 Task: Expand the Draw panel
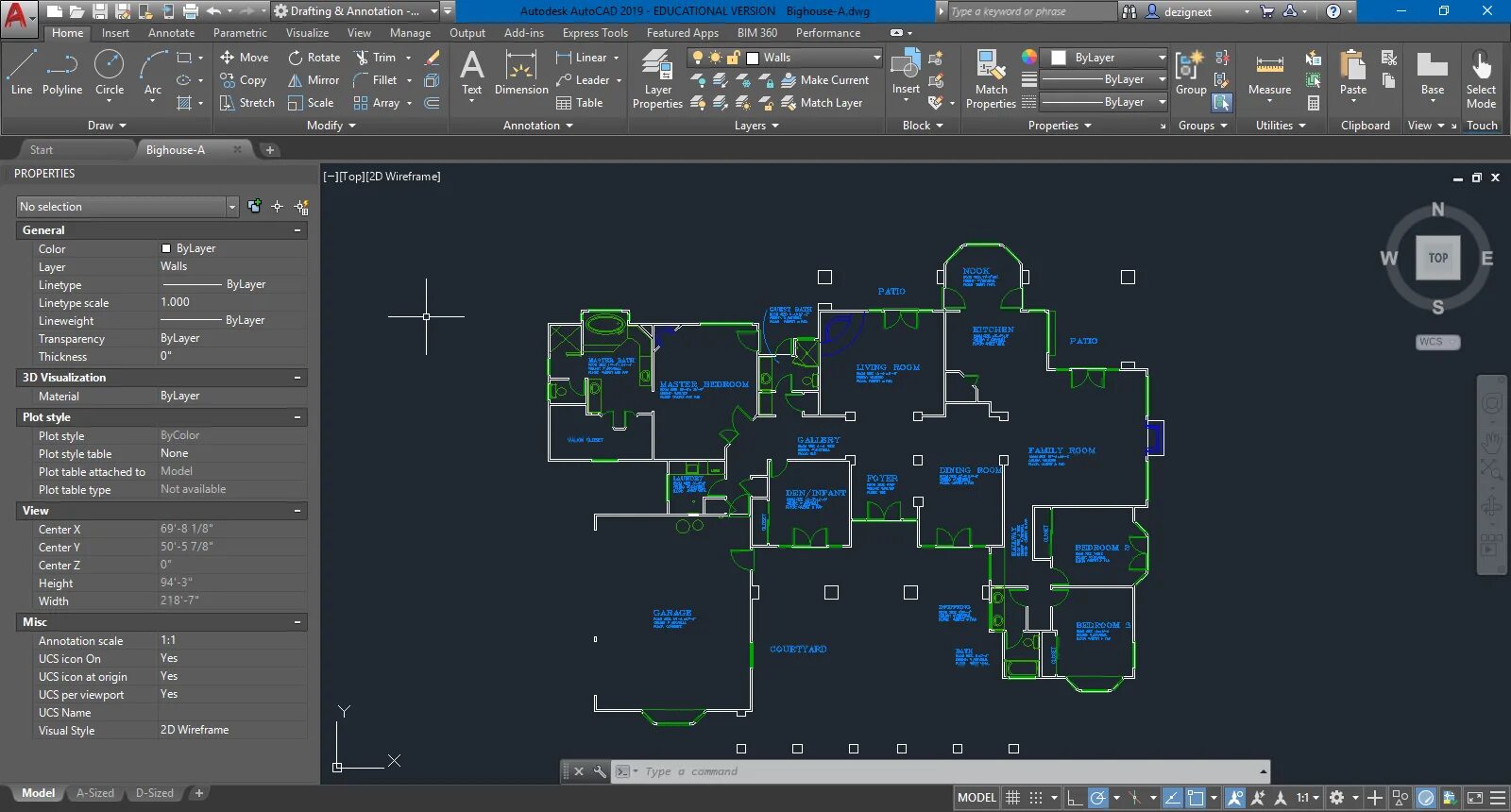point(107,126)
